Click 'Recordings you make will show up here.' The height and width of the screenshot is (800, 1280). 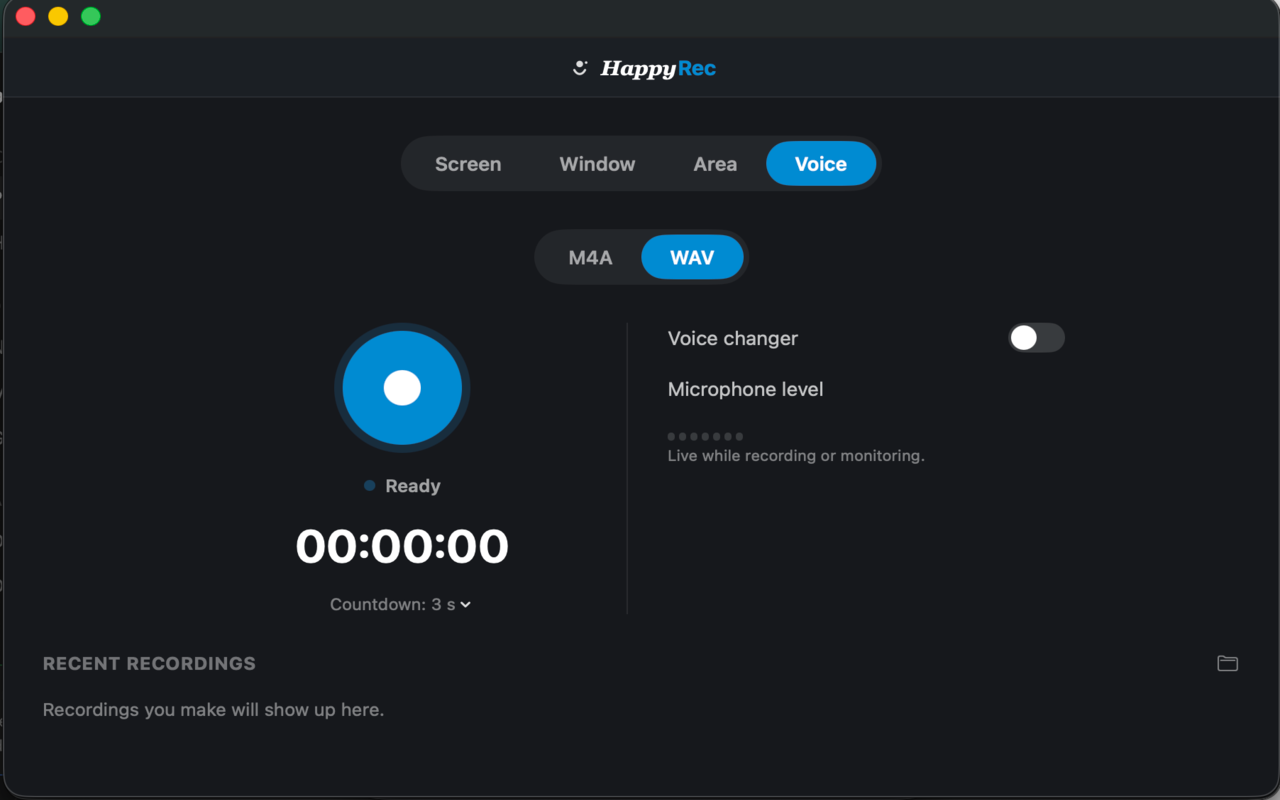tap(213, 710)
